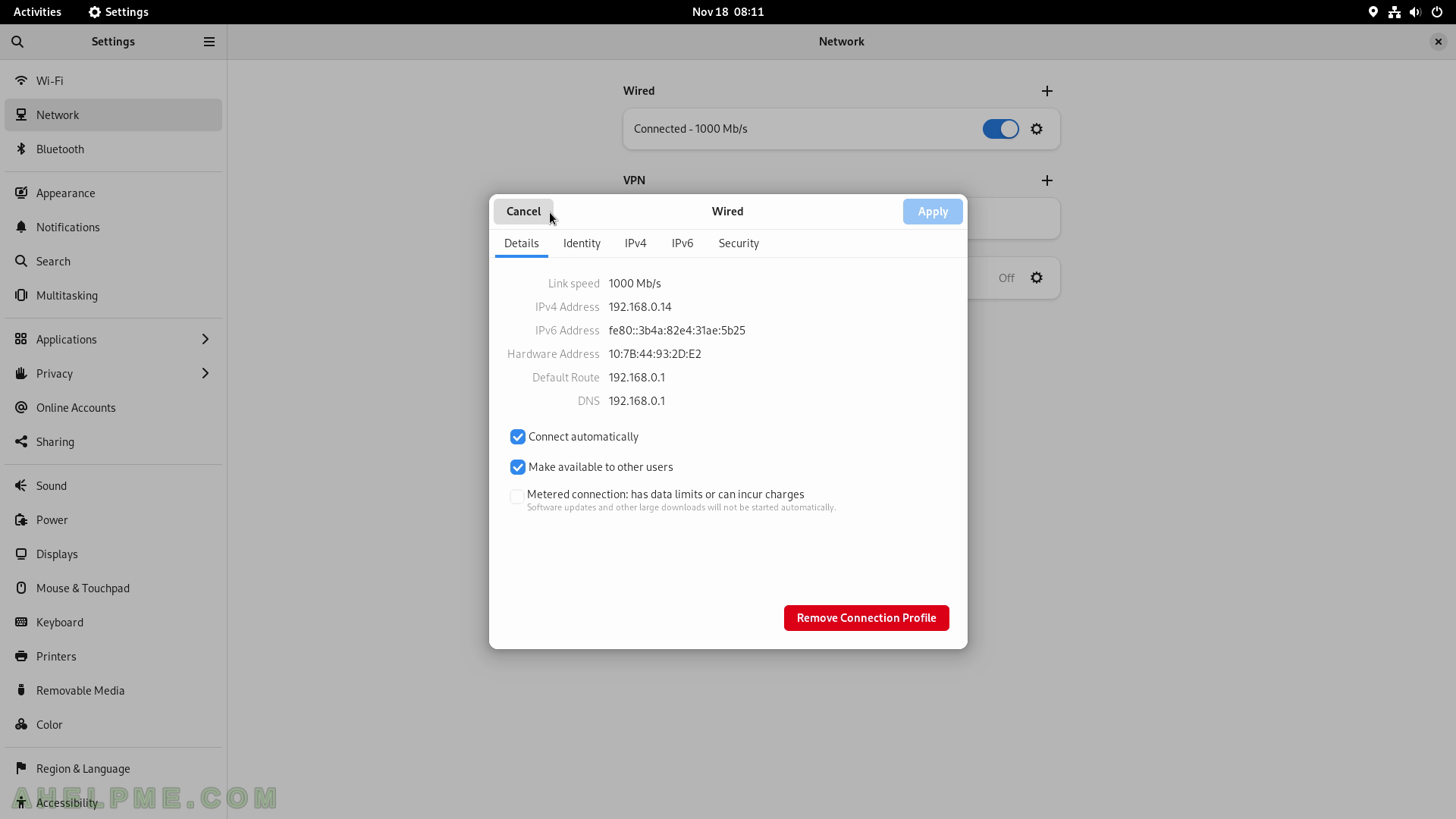Click the Displays monitor icon

point(21,554)
